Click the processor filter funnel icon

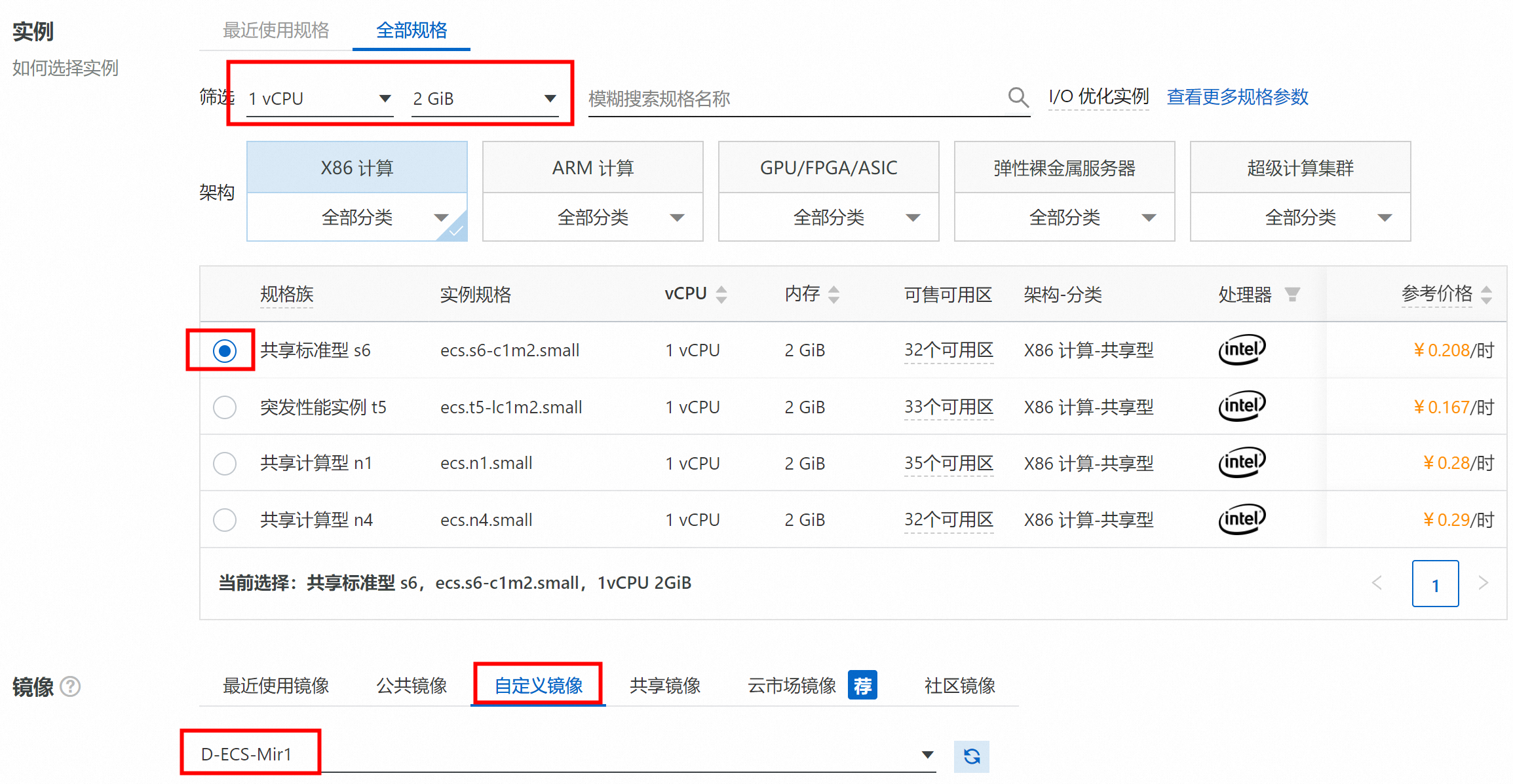[x=1292, y=294]
